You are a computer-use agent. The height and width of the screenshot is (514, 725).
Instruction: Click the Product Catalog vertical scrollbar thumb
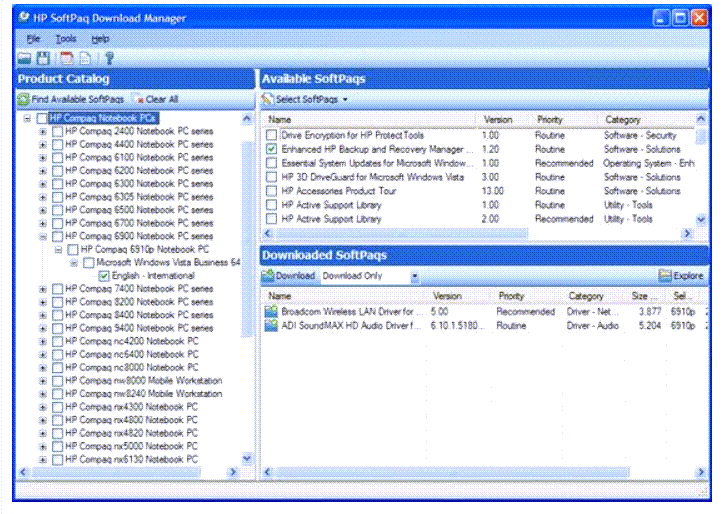click(x=247, y=237)
